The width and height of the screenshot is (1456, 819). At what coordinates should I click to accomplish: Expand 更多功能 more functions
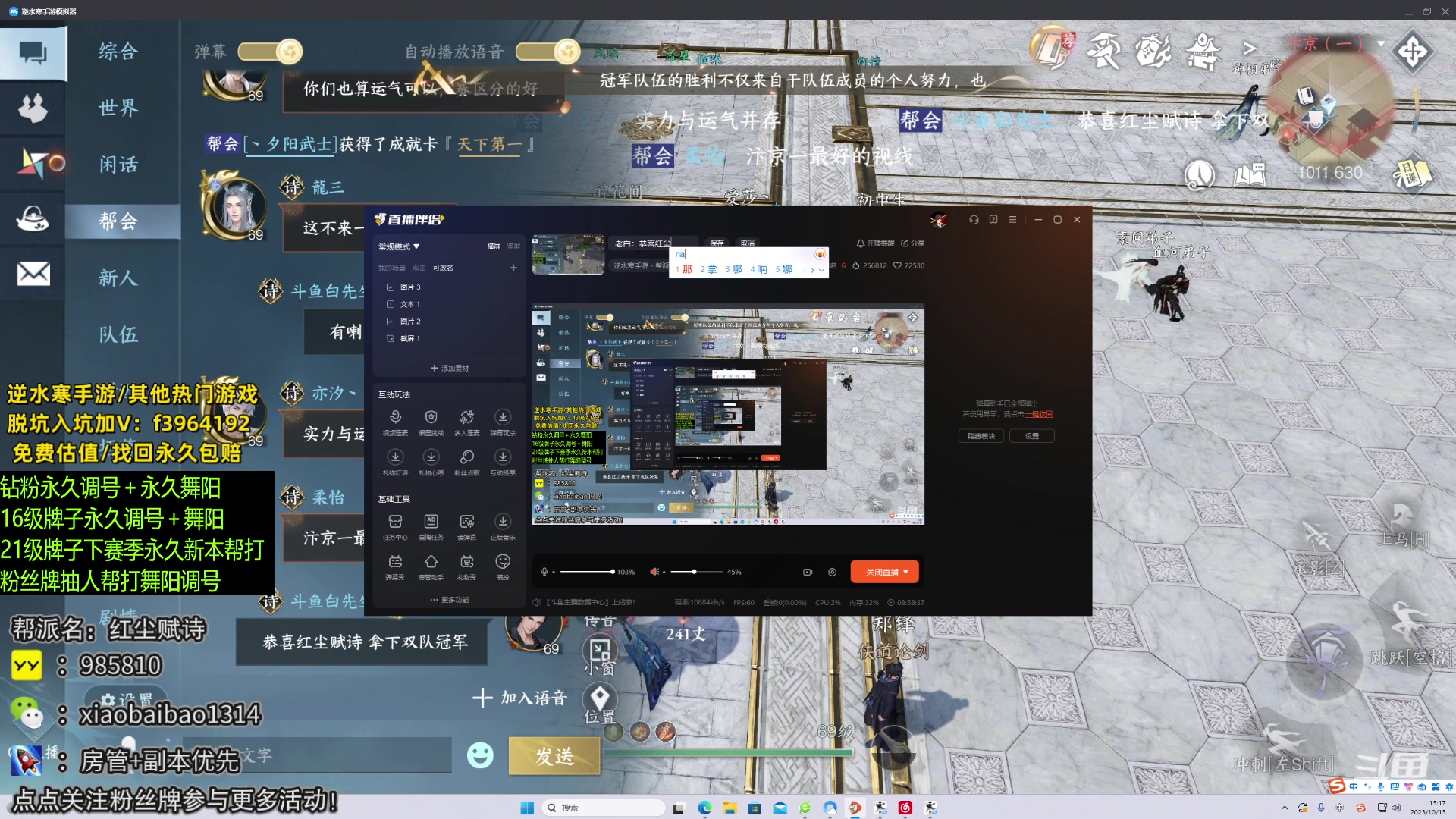[449, 600]
